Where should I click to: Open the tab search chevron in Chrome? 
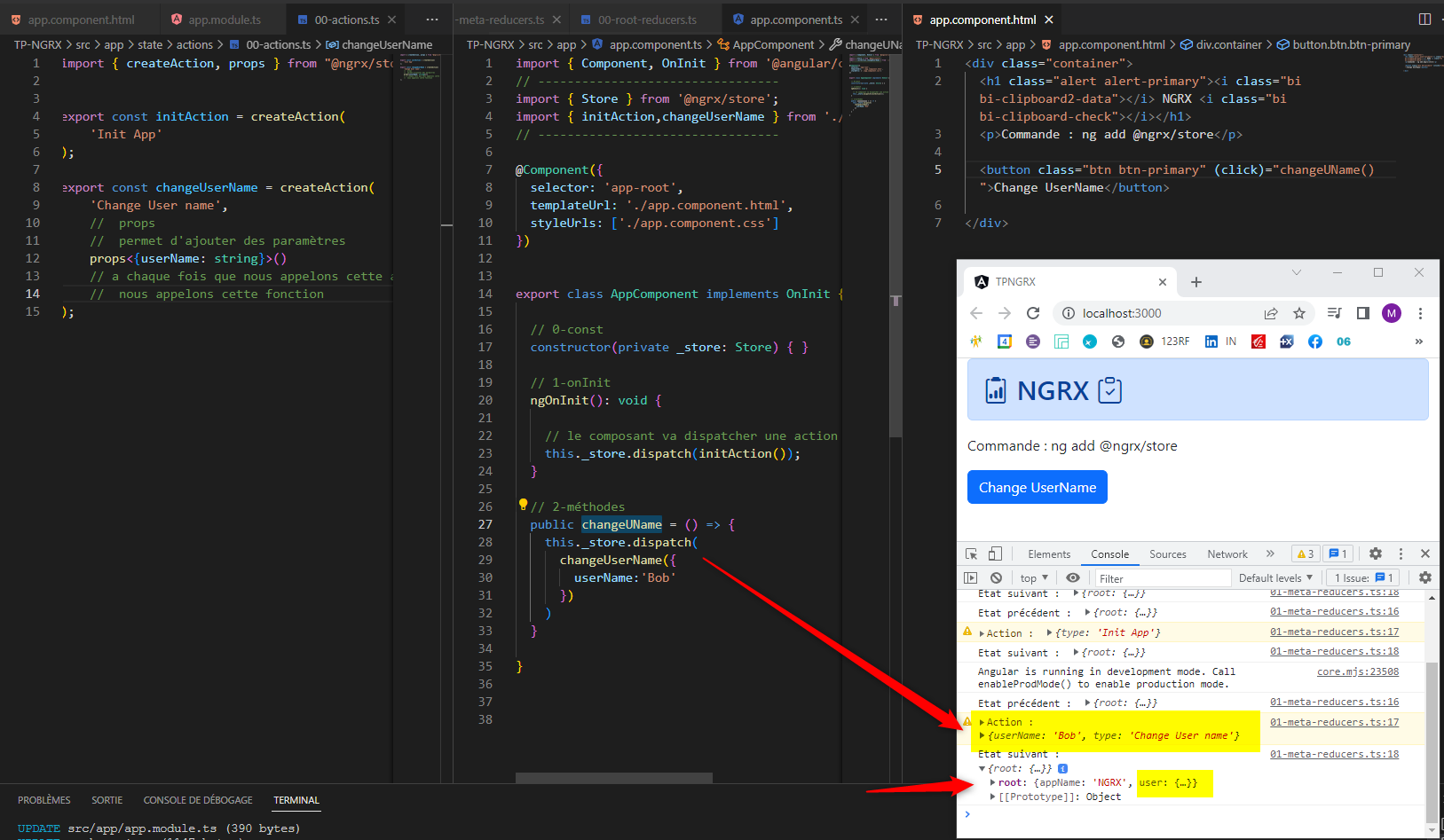point(1297,272)
